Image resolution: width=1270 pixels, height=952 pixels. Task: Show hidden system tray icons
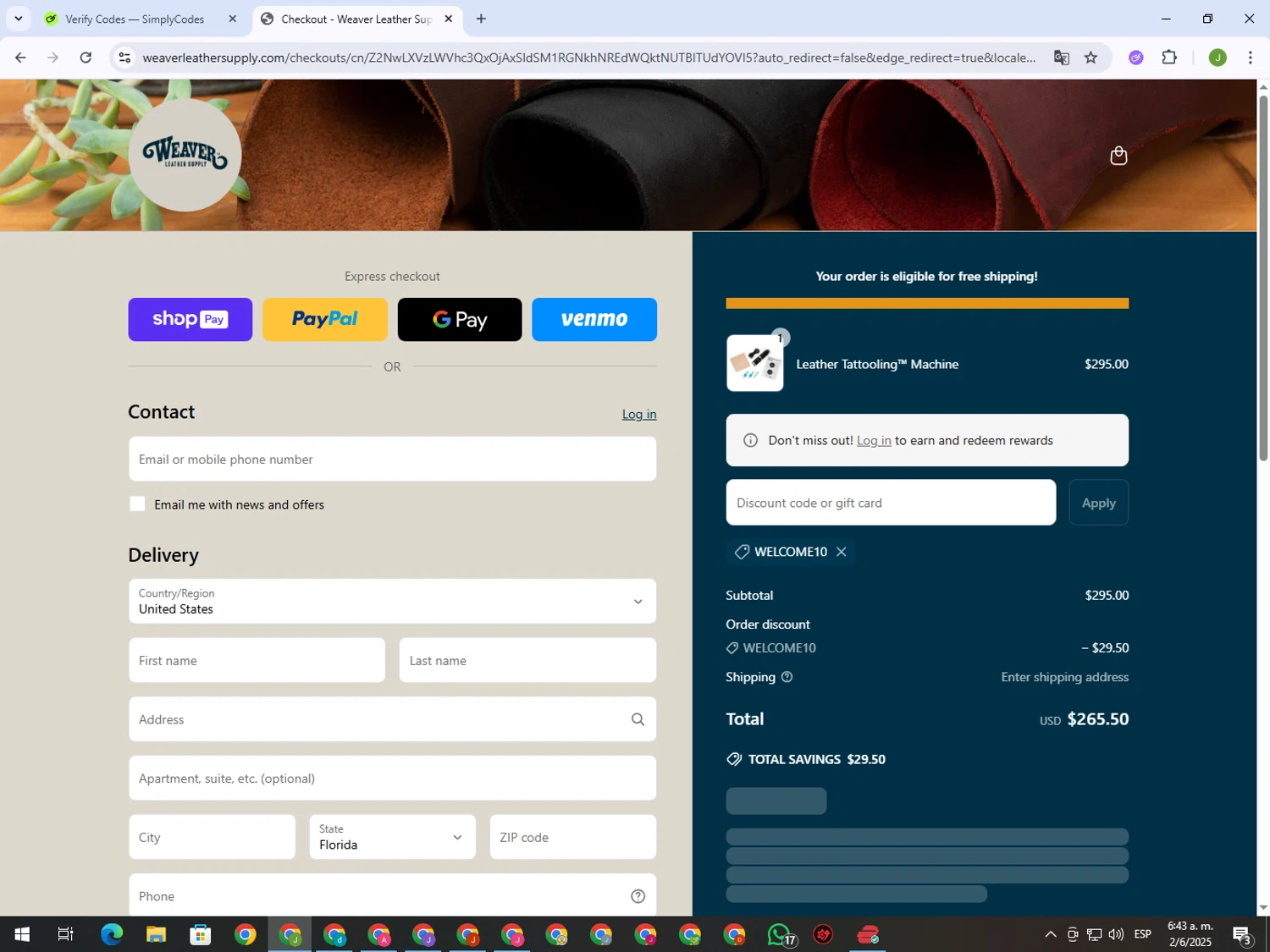point(1051,934)
